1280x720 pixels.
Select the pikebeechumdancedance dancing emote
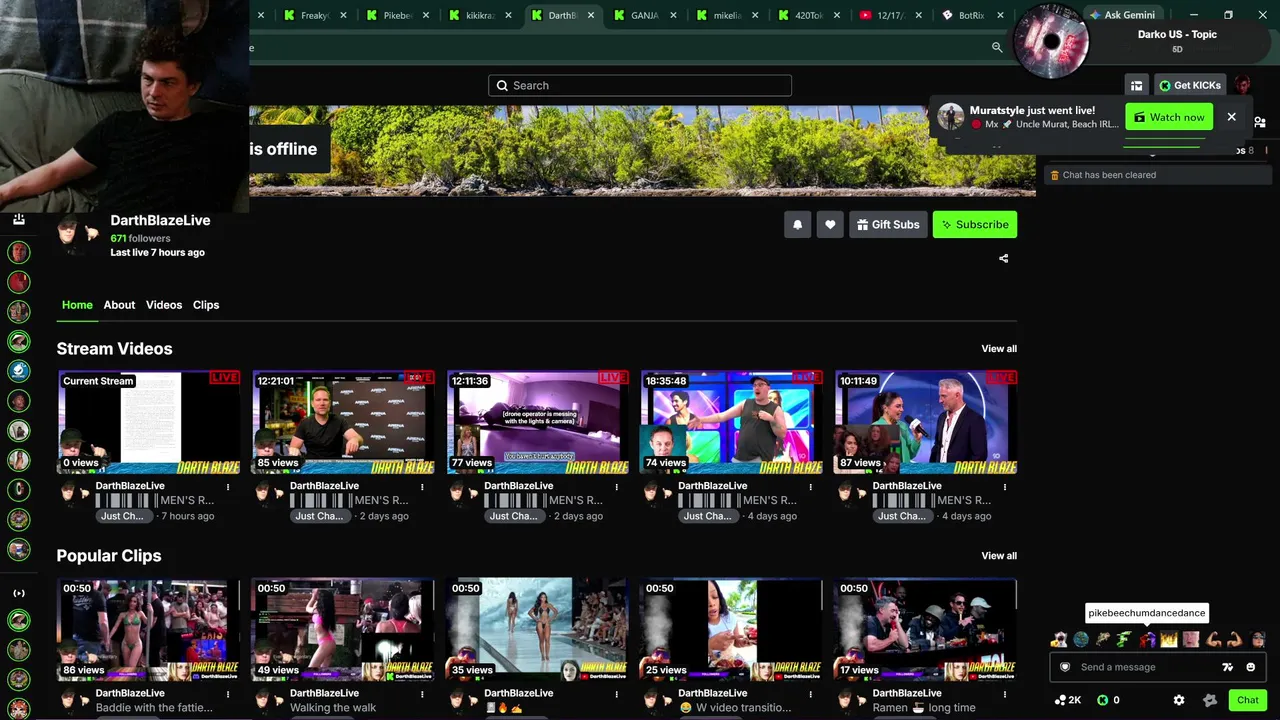click(1147, 639)
